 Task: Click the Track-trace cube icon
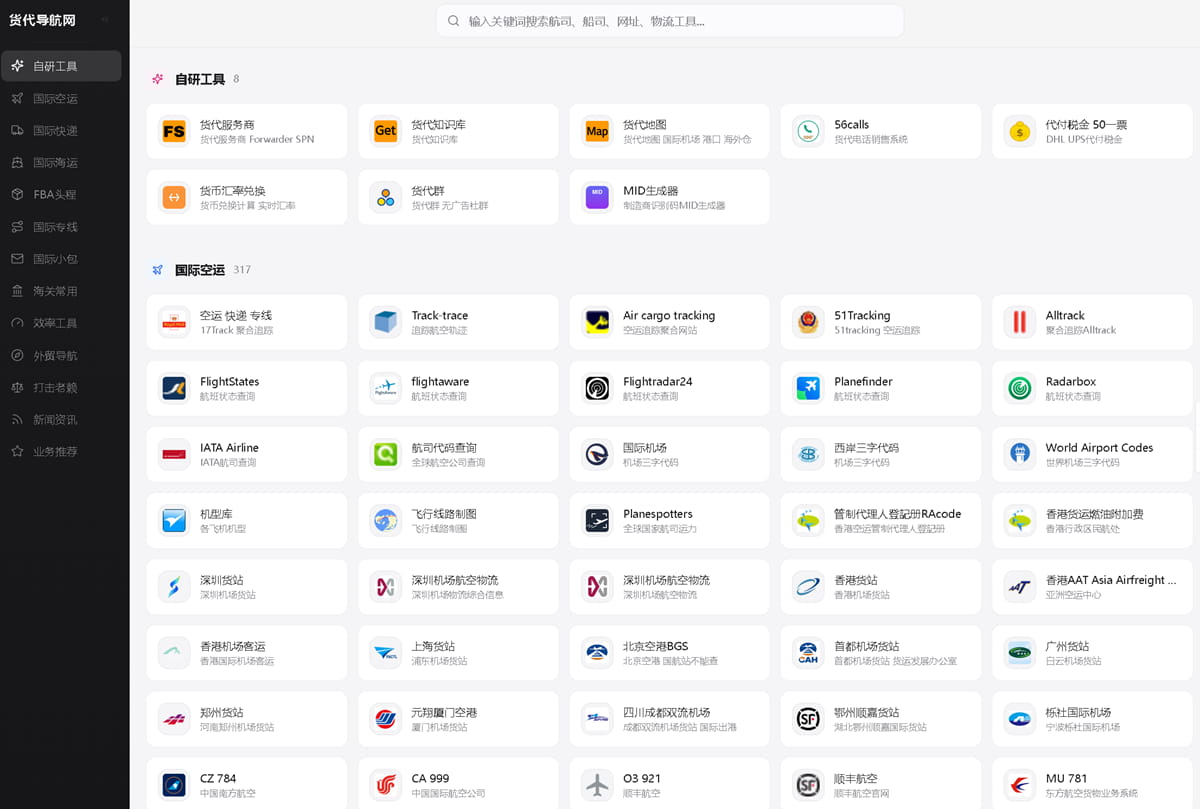coord(385,322)
